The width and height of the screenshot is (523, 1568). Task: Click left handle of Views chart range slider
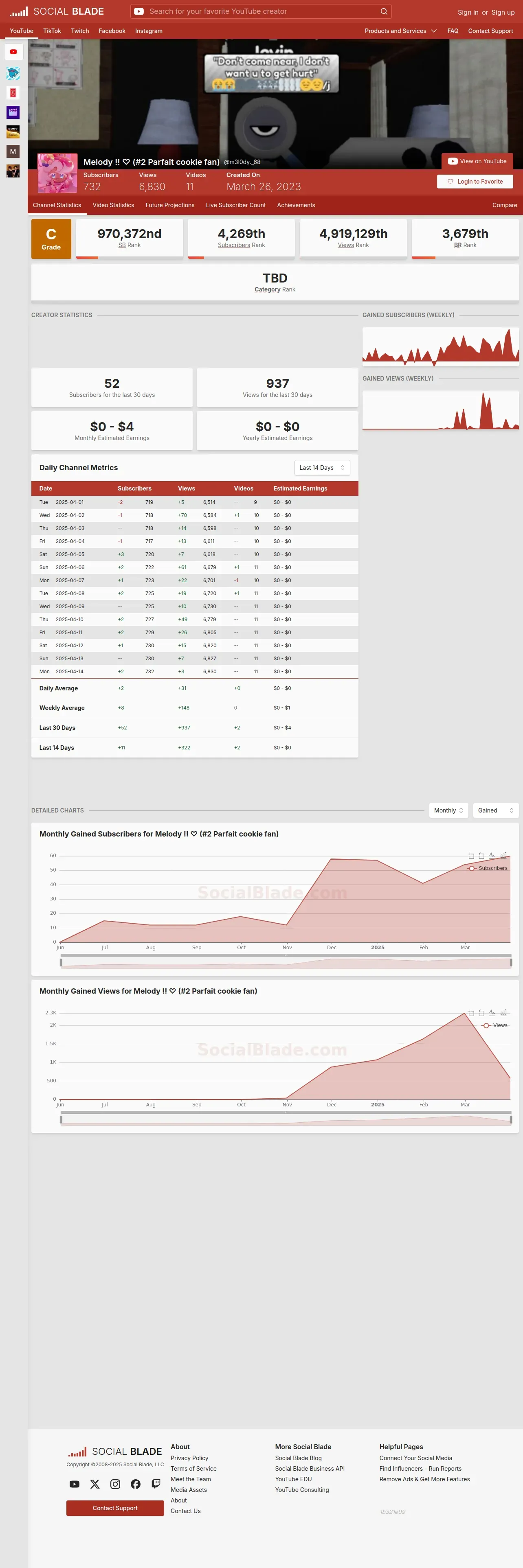pyautogui.click(x=61, y=1119)
